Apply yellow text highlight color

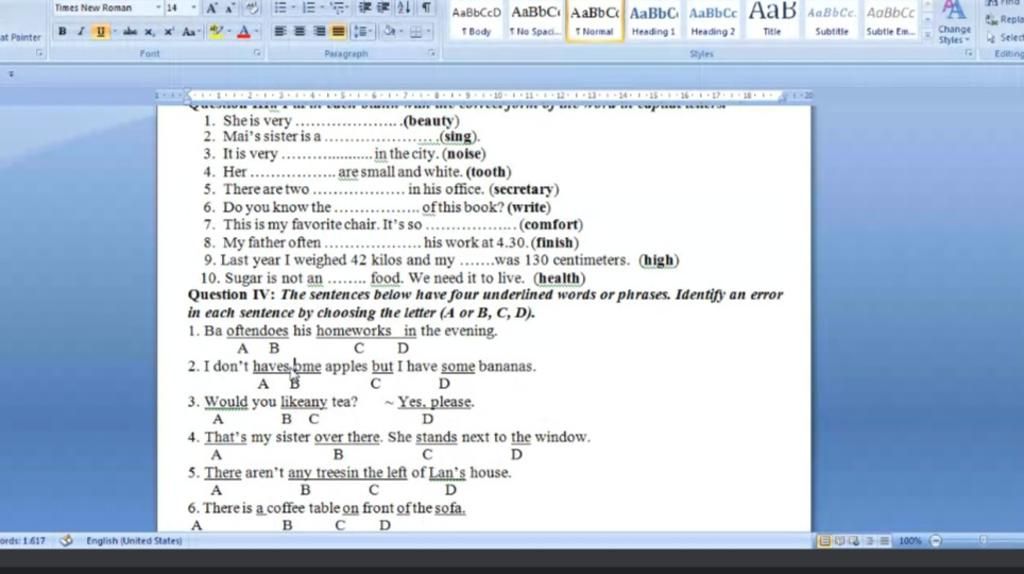point(216,31)
